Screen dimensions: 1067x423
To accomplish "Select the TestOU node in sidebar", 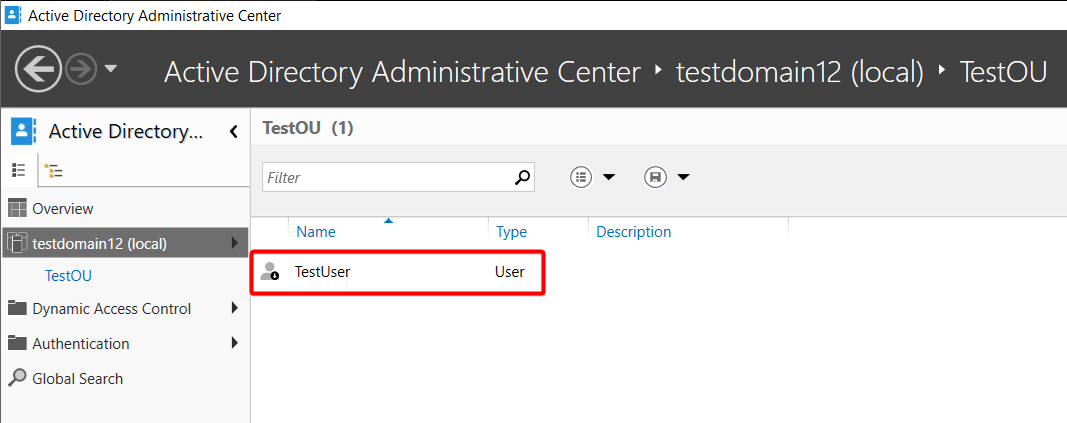I will [x=68, y=276].
